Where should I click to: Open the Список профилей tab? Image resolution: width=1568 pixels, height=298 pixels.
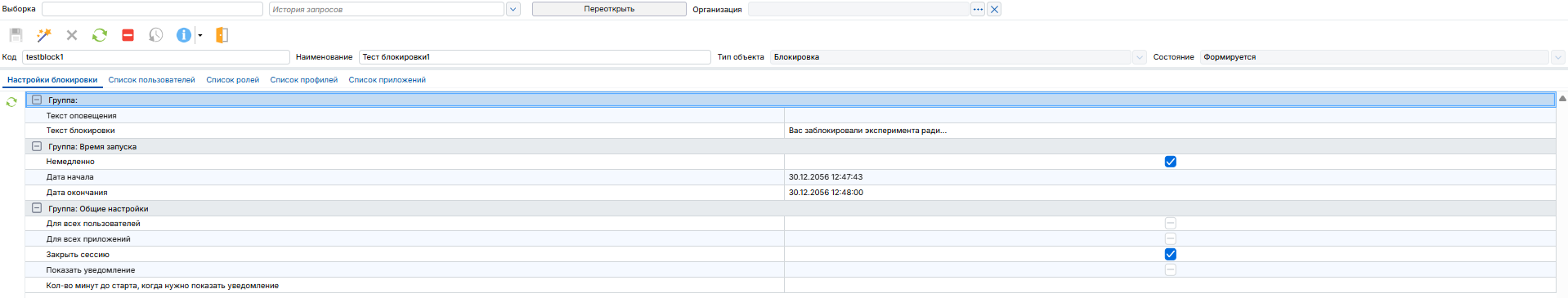[x=303, y=80]
